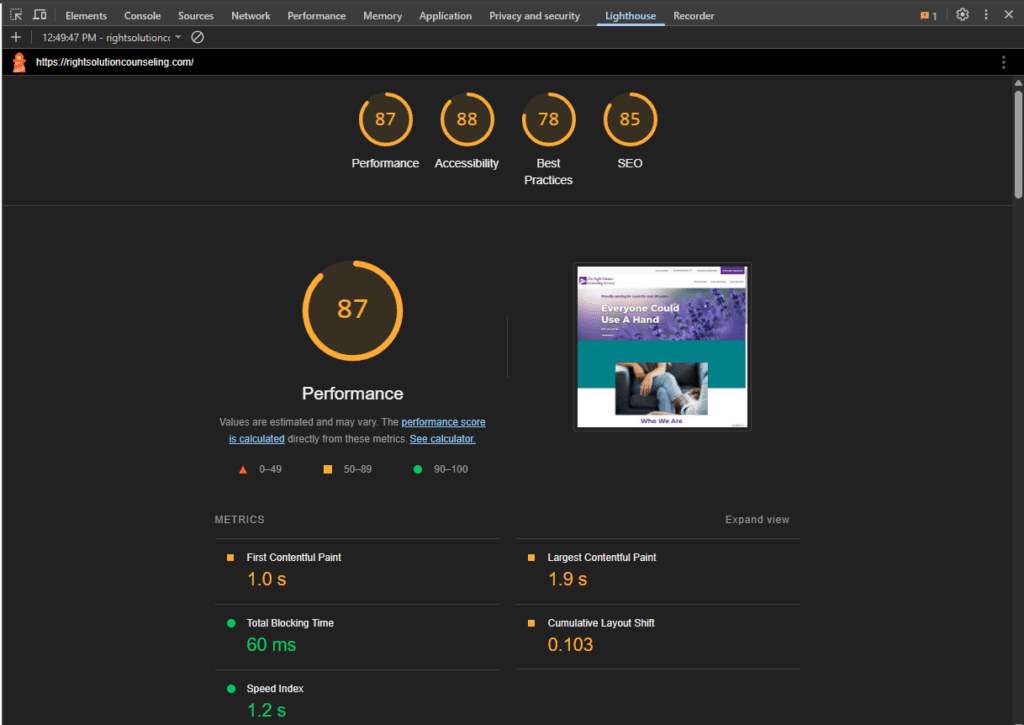Click the Speed Index metric
Image resolution: width=1024 pixels, height=725 pixels.
click(x=357, y=699)
